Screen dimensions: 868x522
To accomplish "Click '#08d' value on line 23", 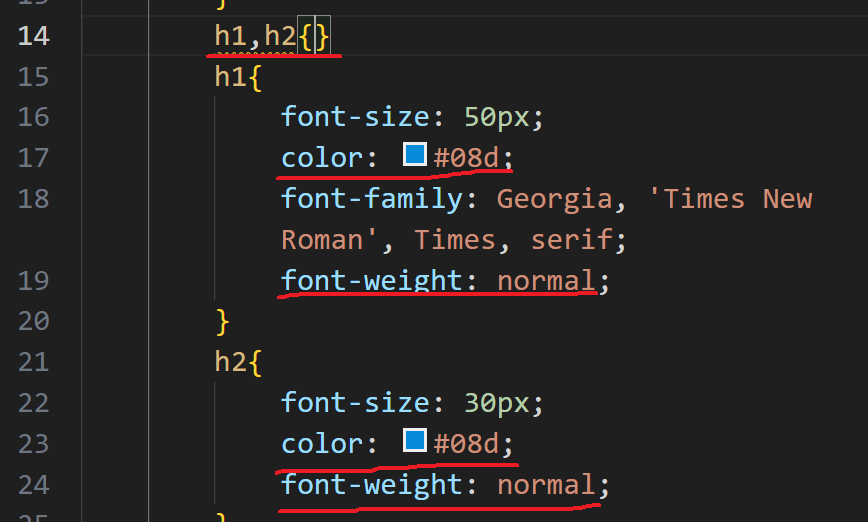I will pos(467,444).
